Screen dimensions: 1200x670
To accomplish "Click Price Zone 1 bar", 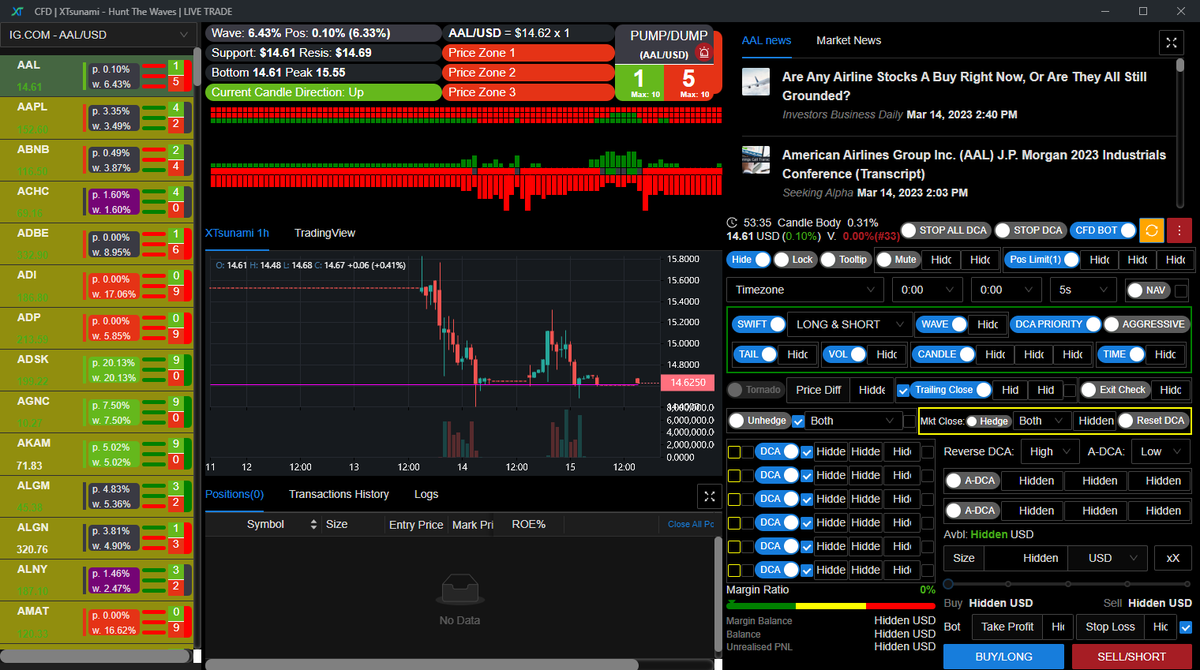I will tap(527, 53).
